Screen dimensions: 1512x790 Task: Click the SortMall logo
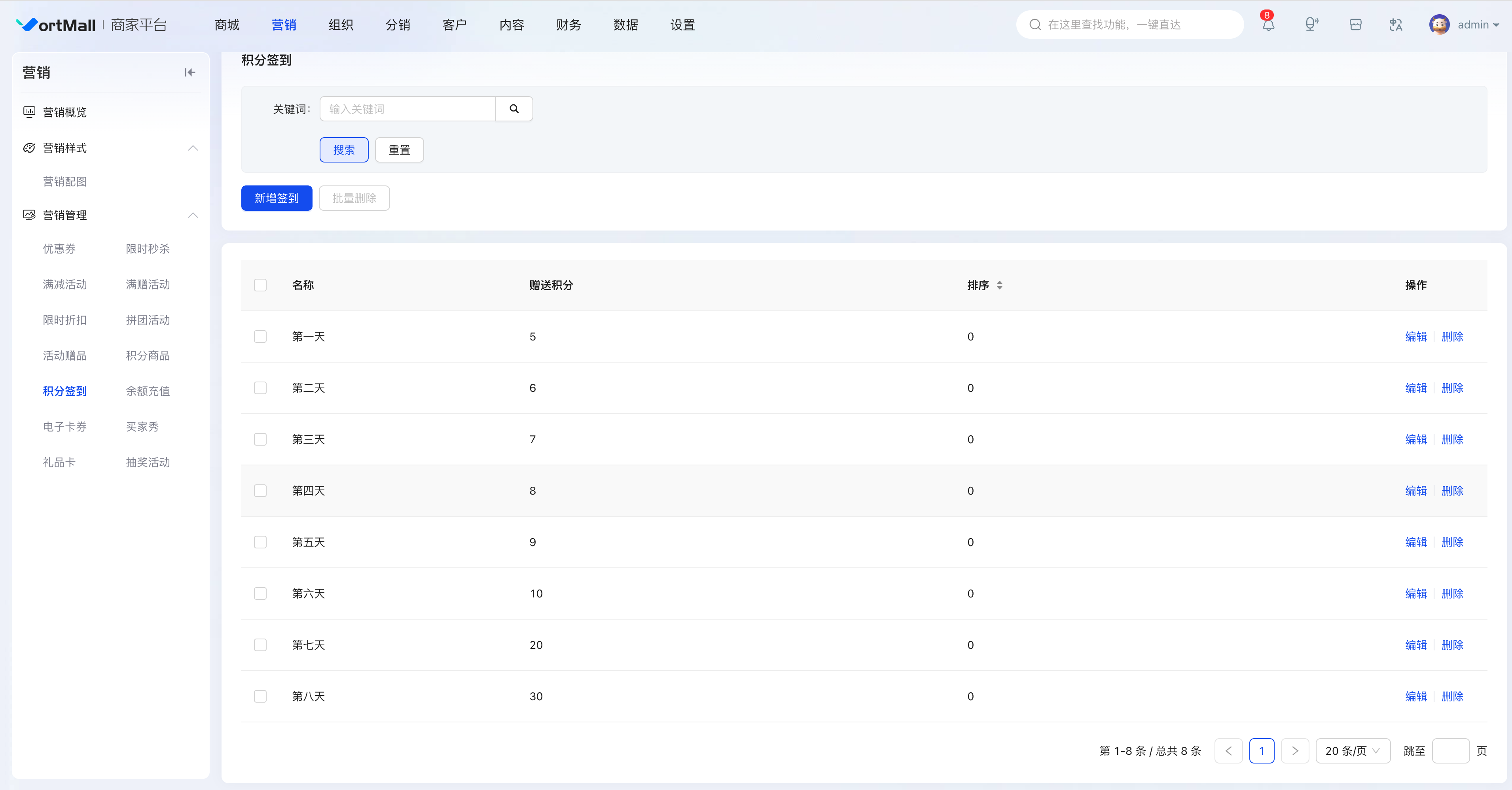coord(55,25)
